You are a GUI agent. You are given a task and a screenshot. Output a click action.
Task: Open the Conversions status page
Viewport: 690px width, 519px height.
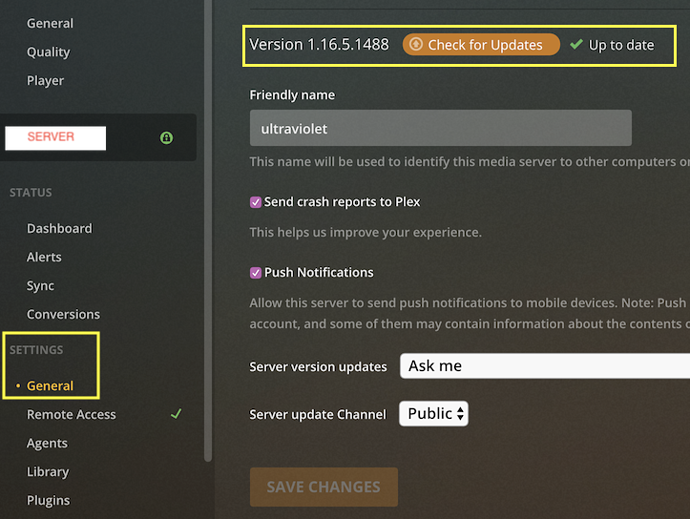coord(63,314)
